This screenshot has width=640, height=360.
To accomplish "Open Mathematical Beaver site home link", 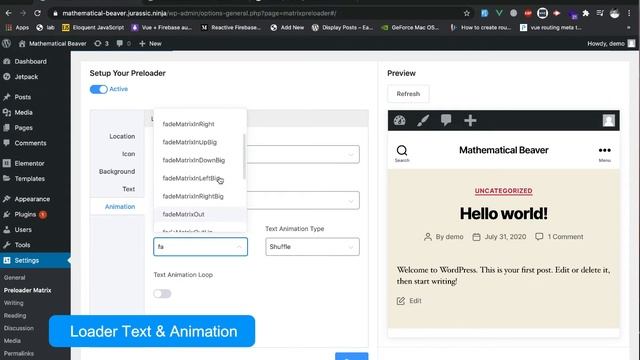I will click(53, 43).
